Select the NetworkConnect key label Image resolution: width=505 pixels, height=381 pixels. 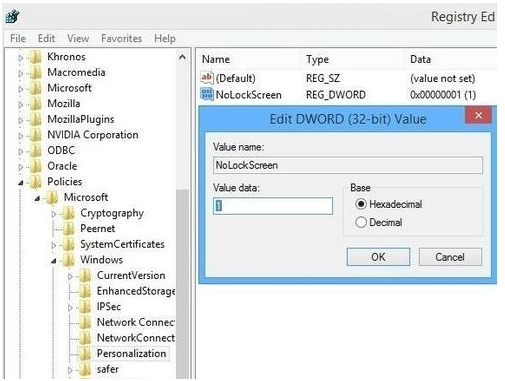(x=136, y=338)
